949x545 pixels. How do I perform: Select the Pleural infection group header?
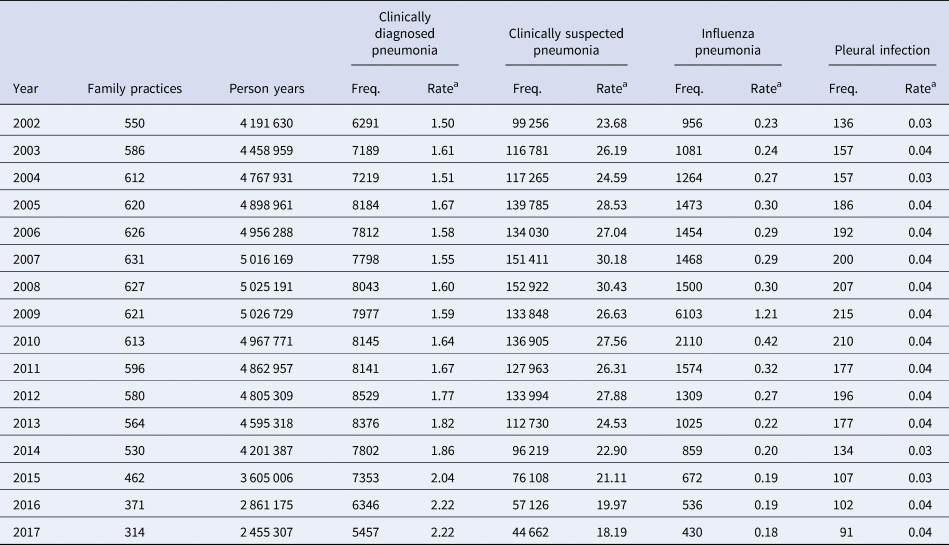click(882, 50)
